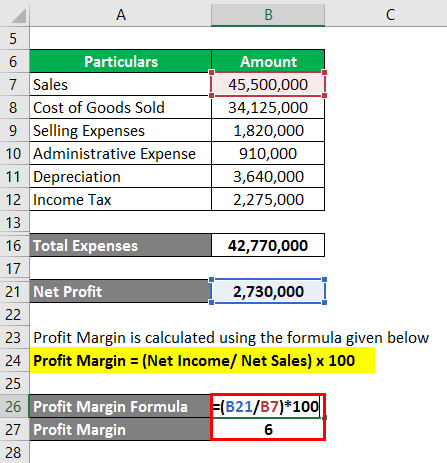Select row 10 header
Screen dimensions: 447x463
click(14, 153)
